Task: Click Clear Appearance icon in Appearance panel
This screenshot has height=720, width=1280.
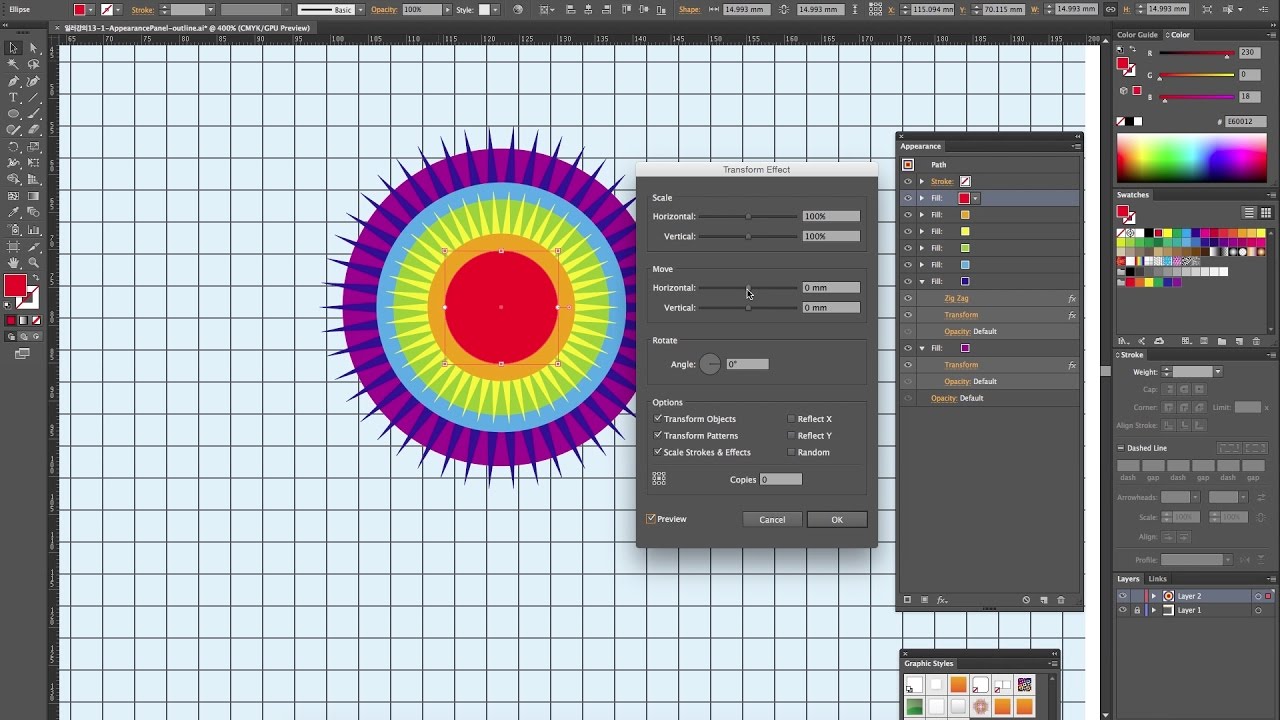Action: [1026, 600]
